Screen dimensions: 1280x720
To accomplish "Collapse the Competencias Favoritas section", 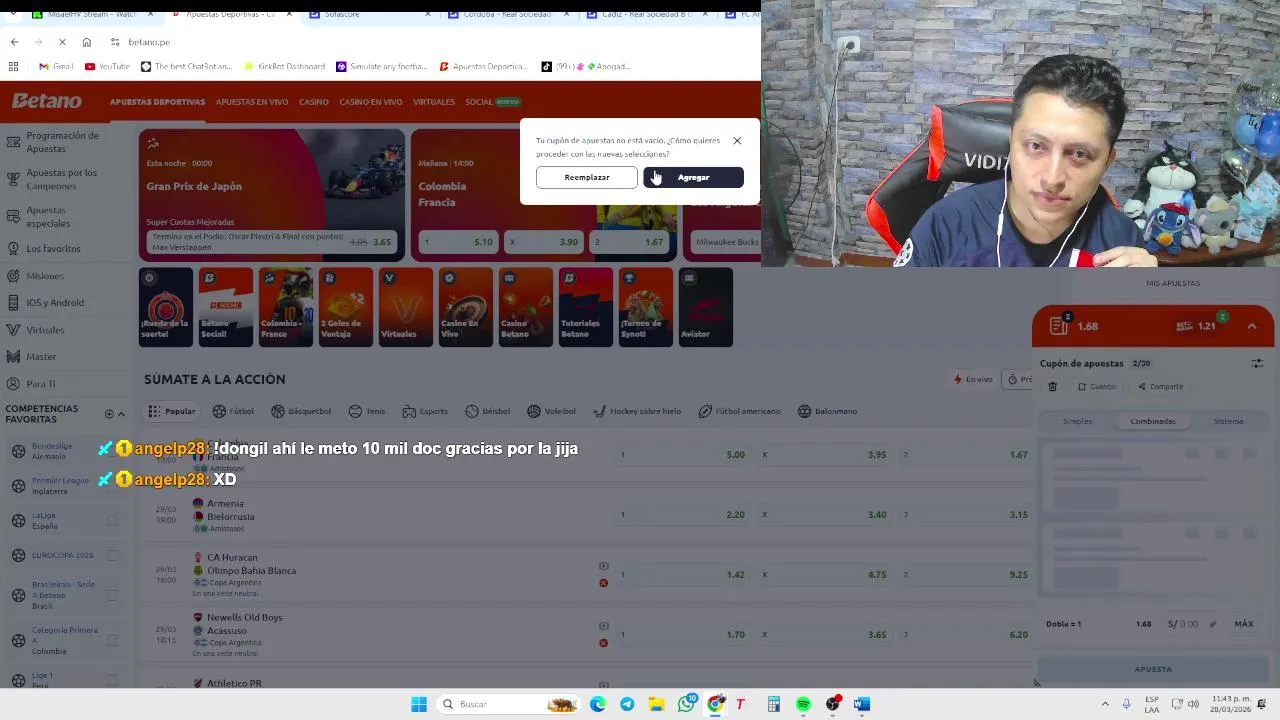I will point(122,414).
